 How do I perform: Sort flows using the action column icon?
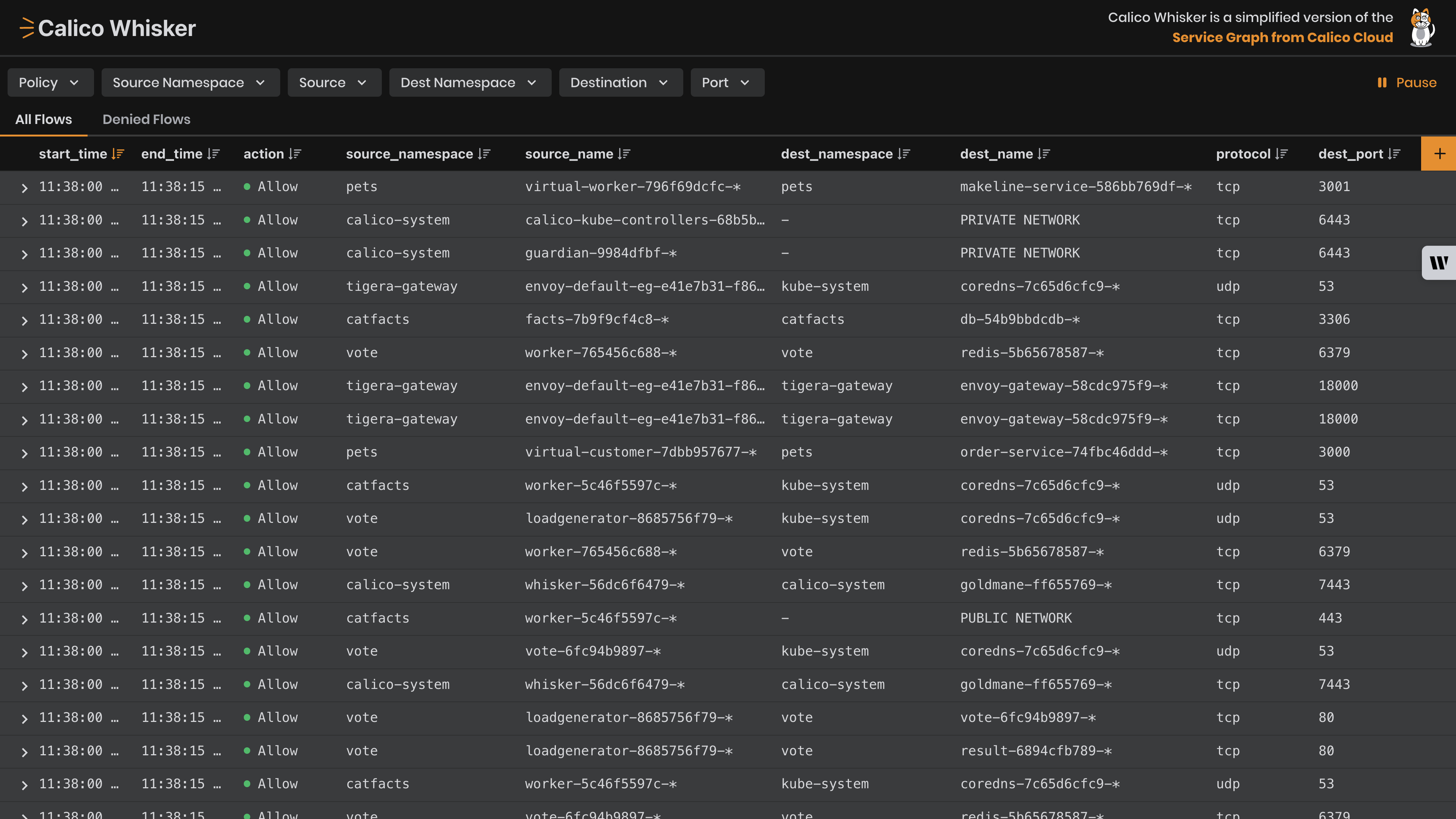[295, 154]
